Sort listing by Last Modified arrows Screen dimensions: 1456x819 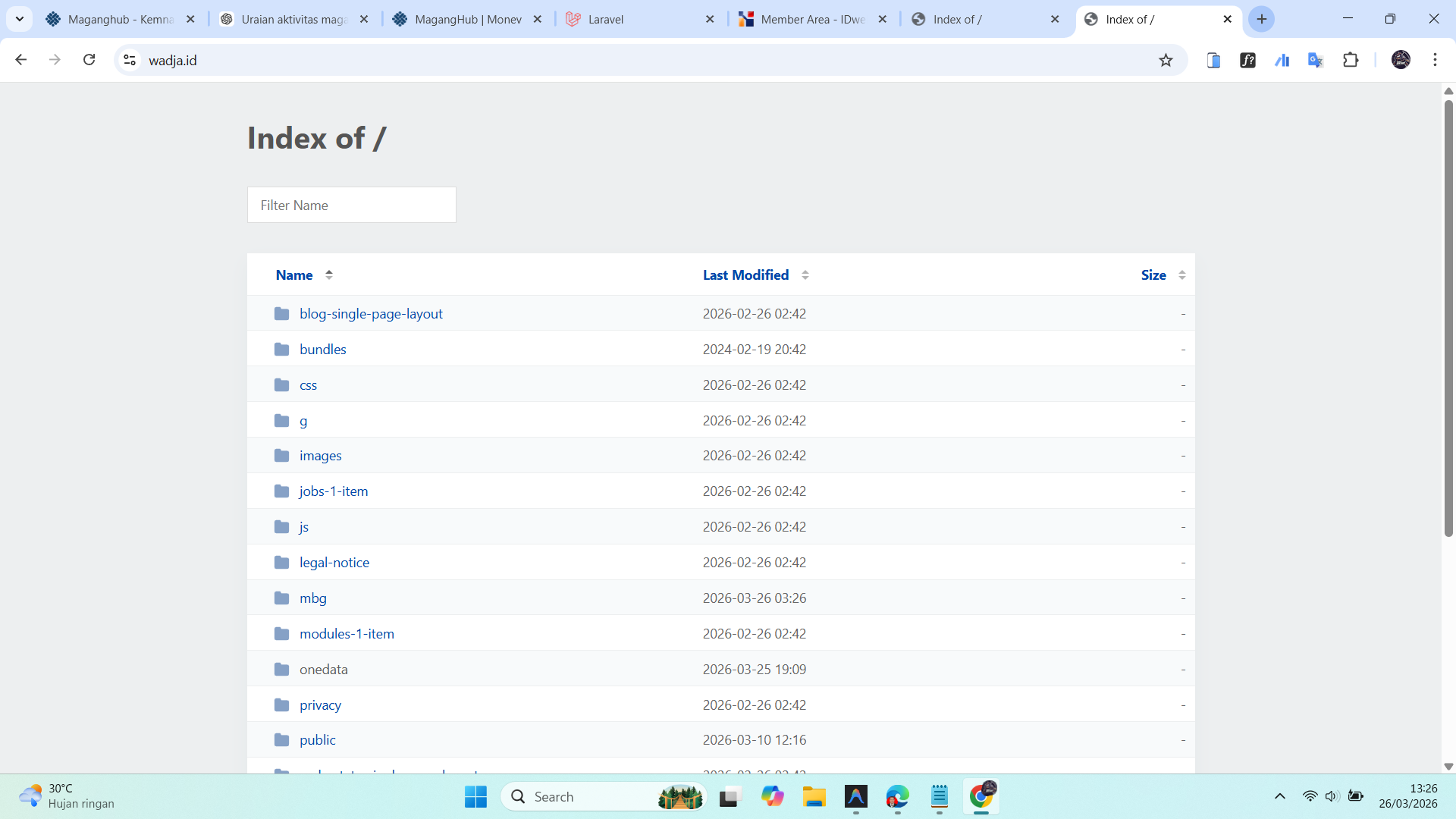(805, 275)
